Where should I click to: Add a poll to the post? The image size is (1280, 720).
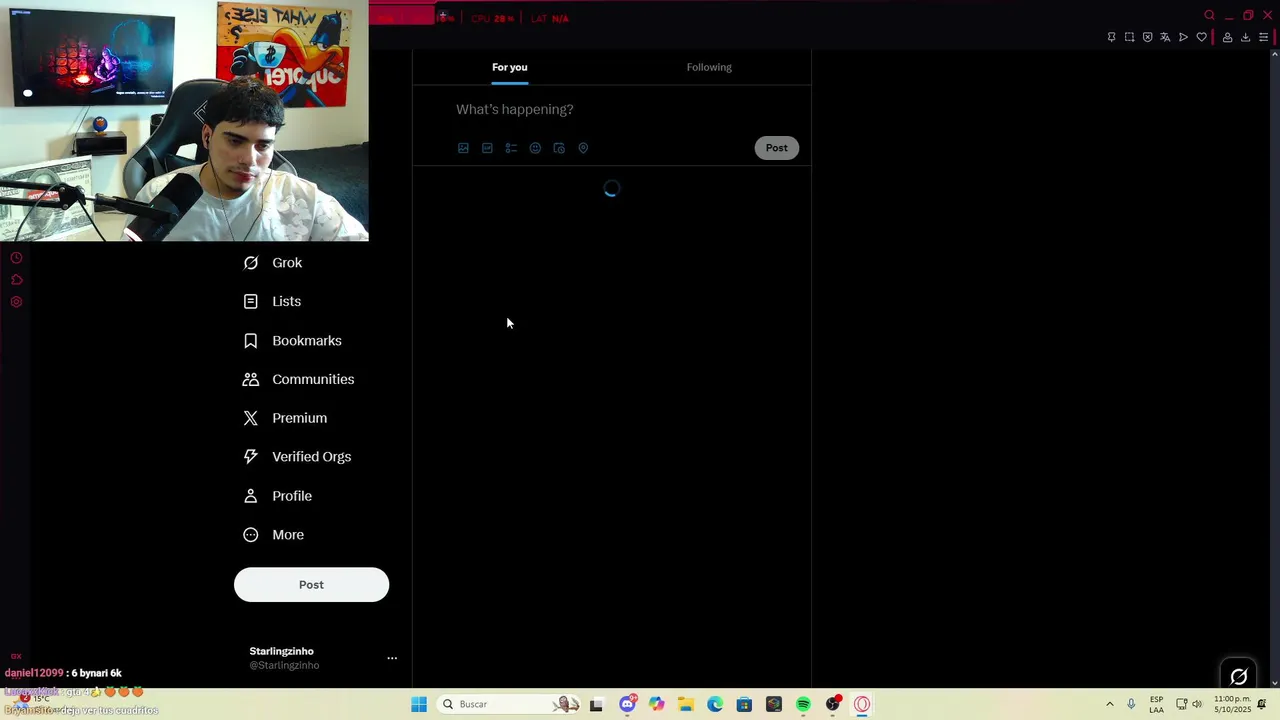[511, 148]
